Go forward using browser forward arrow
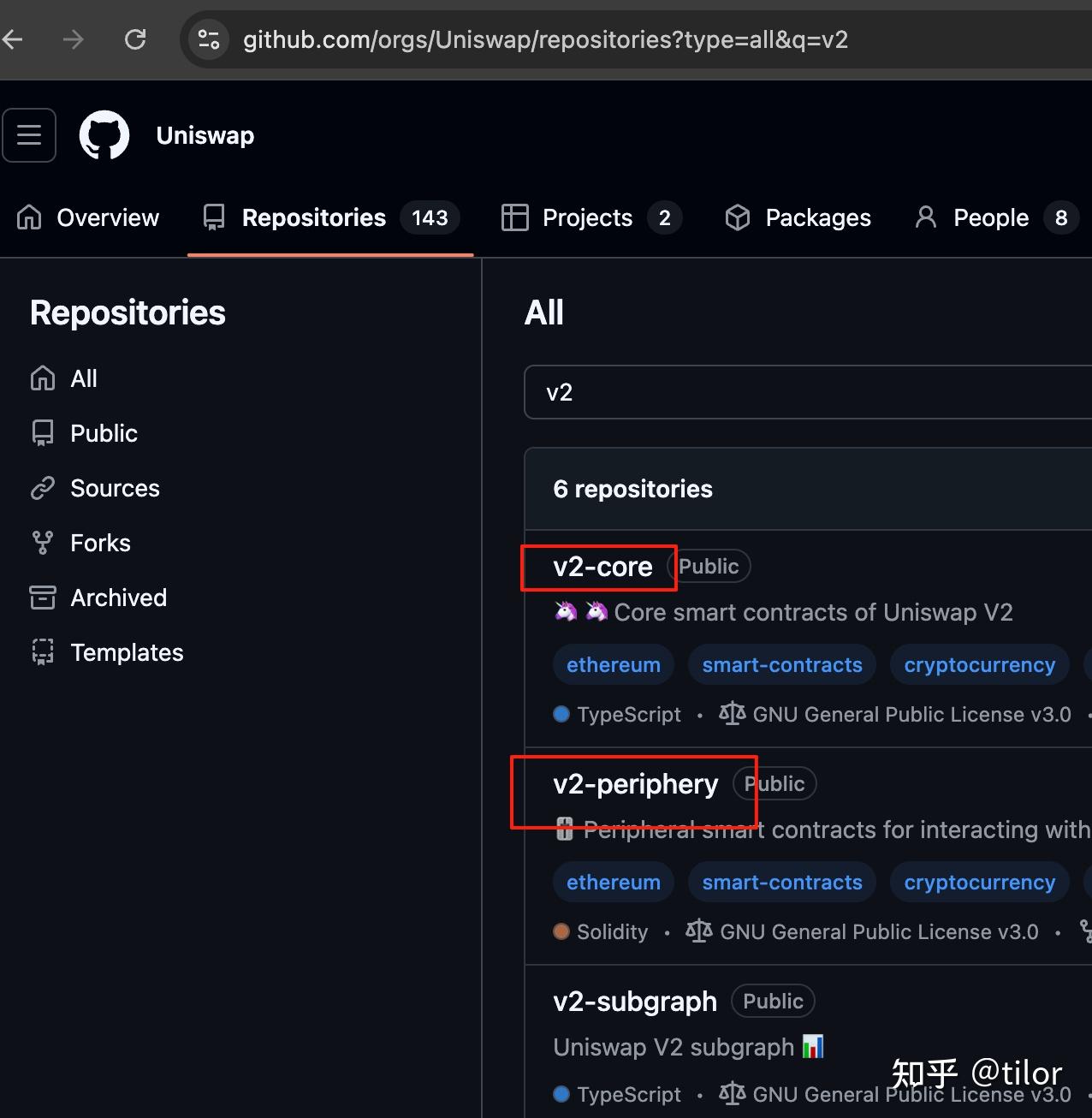 click(74, 39)
